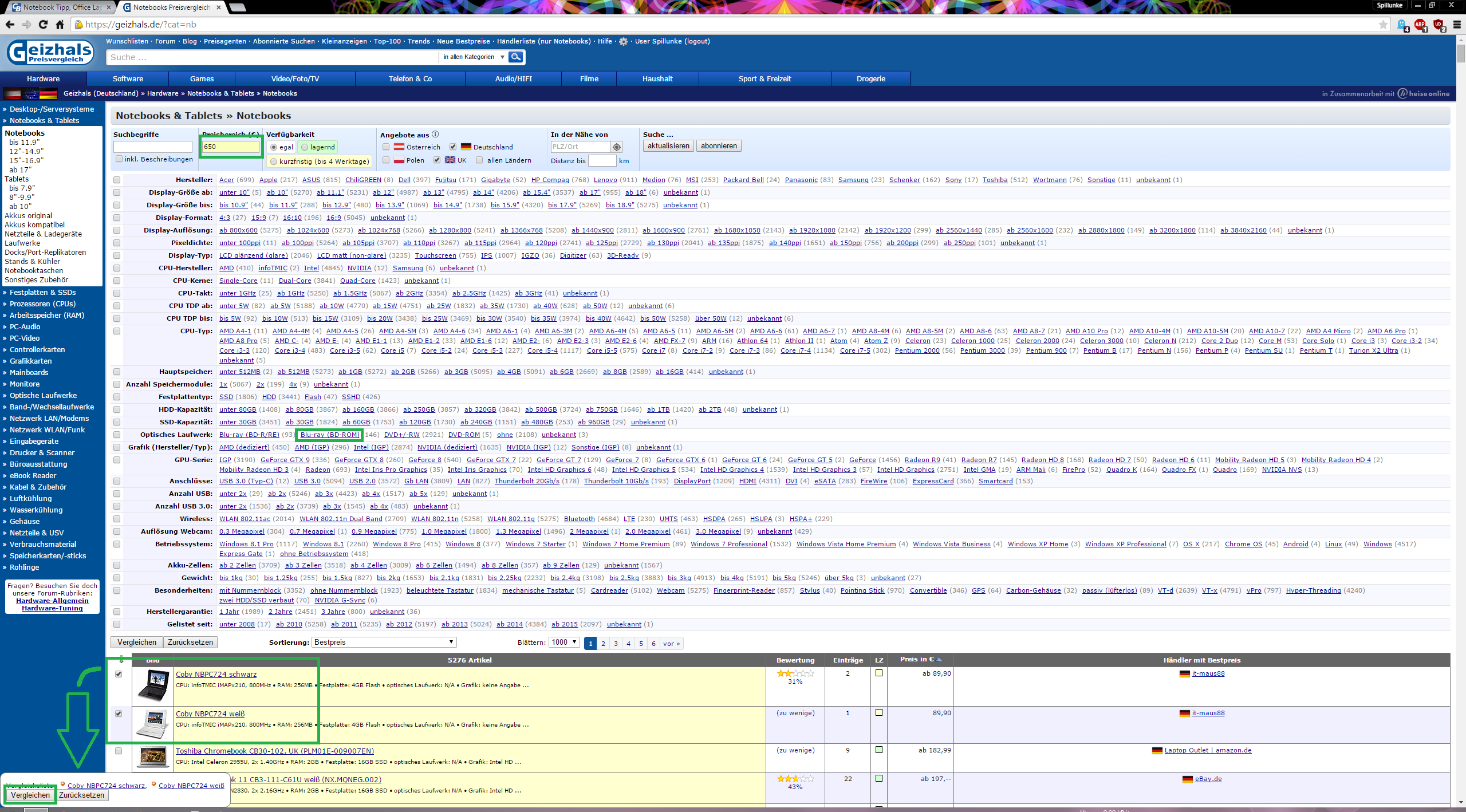Click the browser forward arrow

(26, 25)
